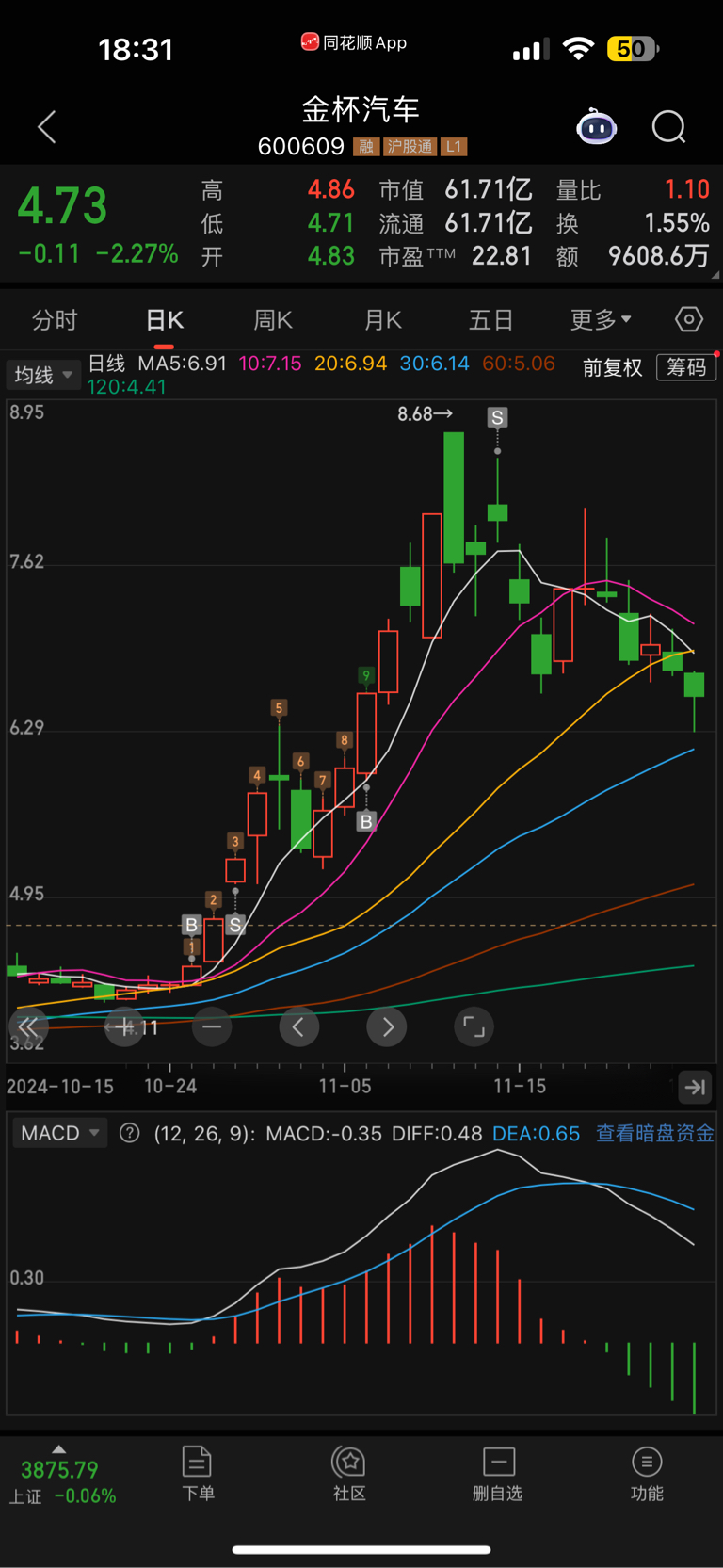This screenshot has width=723, height=1568.
Task: Zoom out chart with minus button
Action: 212,1026
